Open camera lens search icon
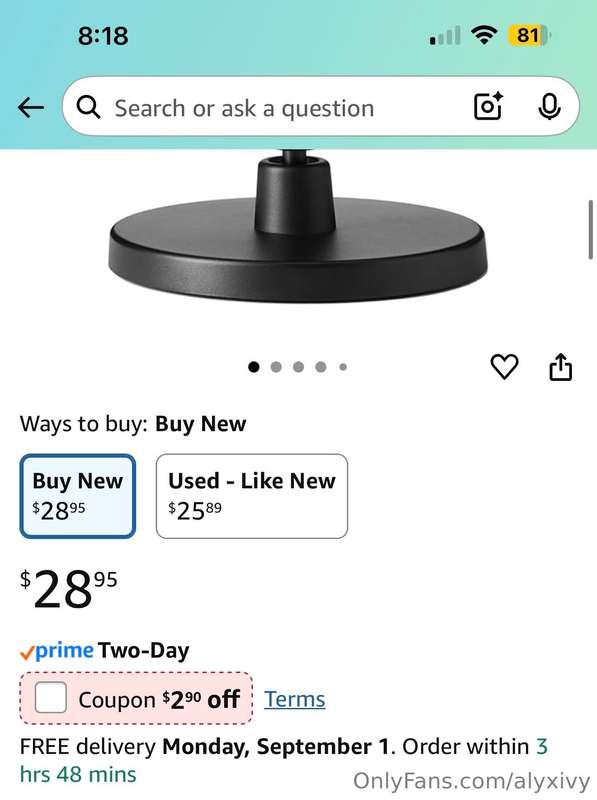This screenshot has width=597, height=800. pyautogui.click(x=488, y=106)
